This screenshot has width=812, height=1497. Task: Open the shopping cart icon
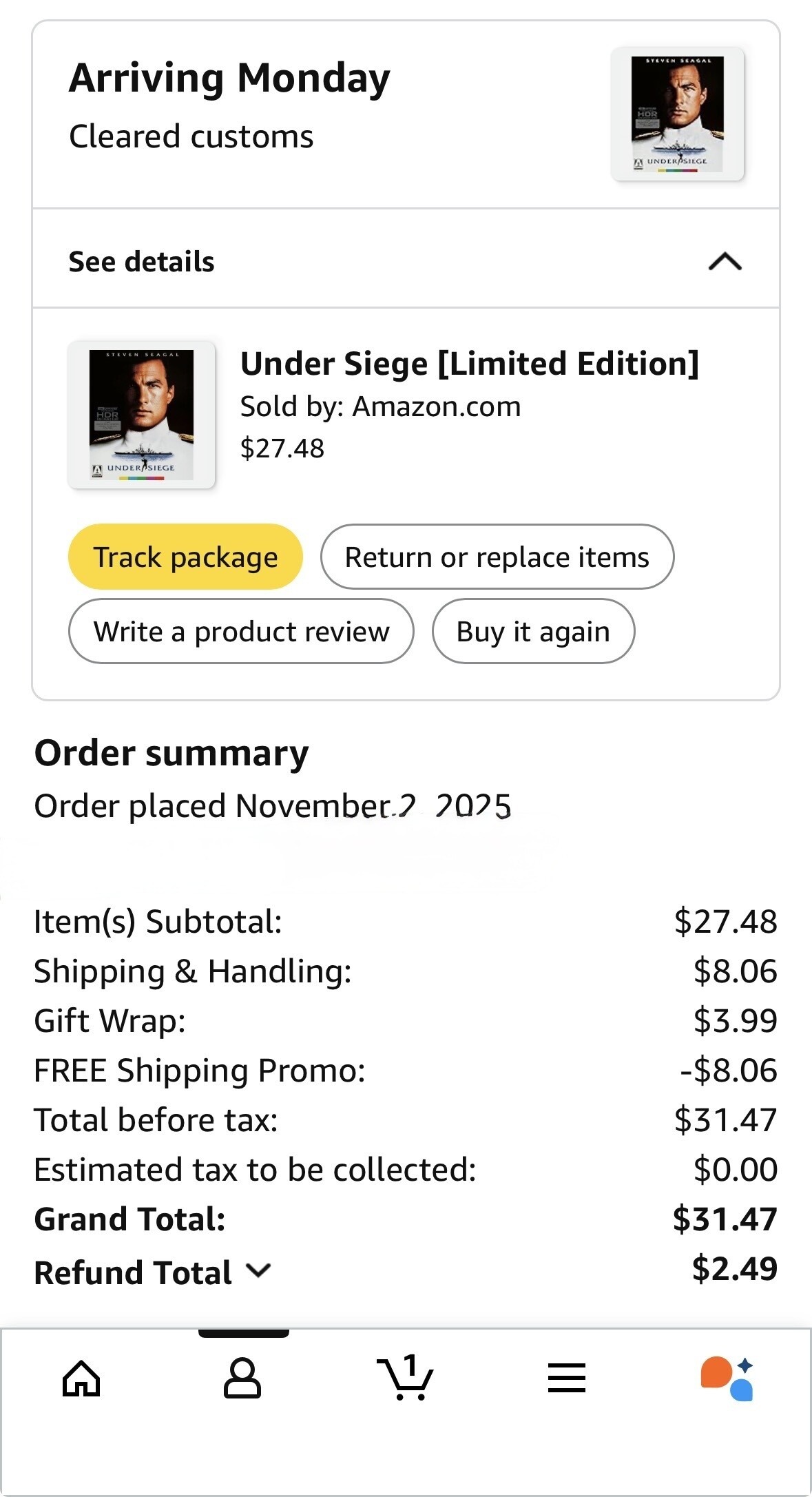tap(404, 1379)
